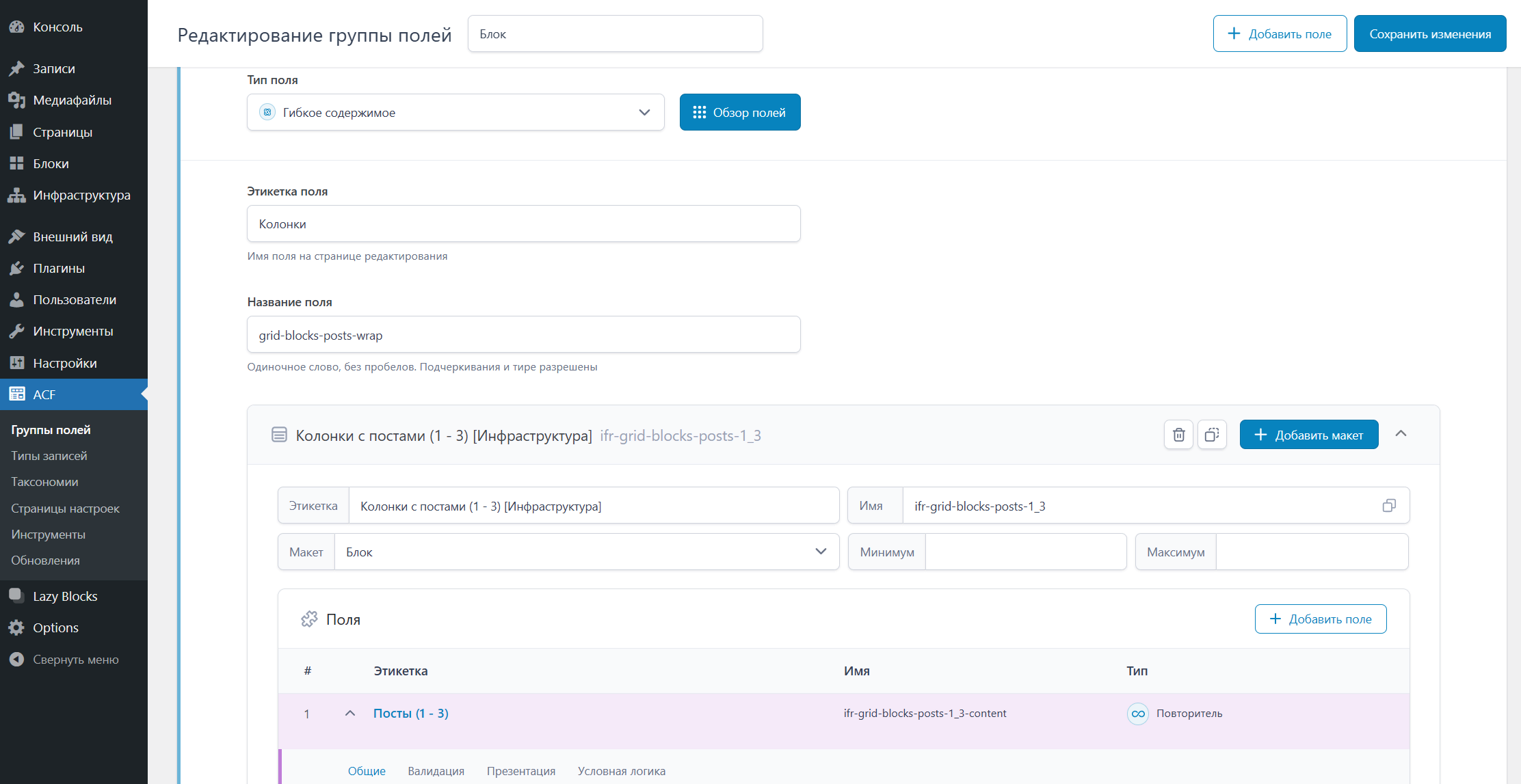
Task: Switch to Презентация tab
Action: pyautogui.click(x=520, y=771)
